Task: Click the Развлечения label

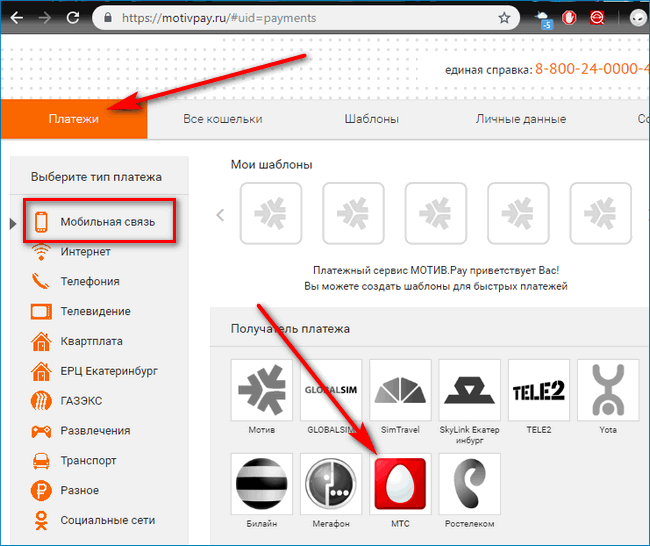Action: coord(95,431)
